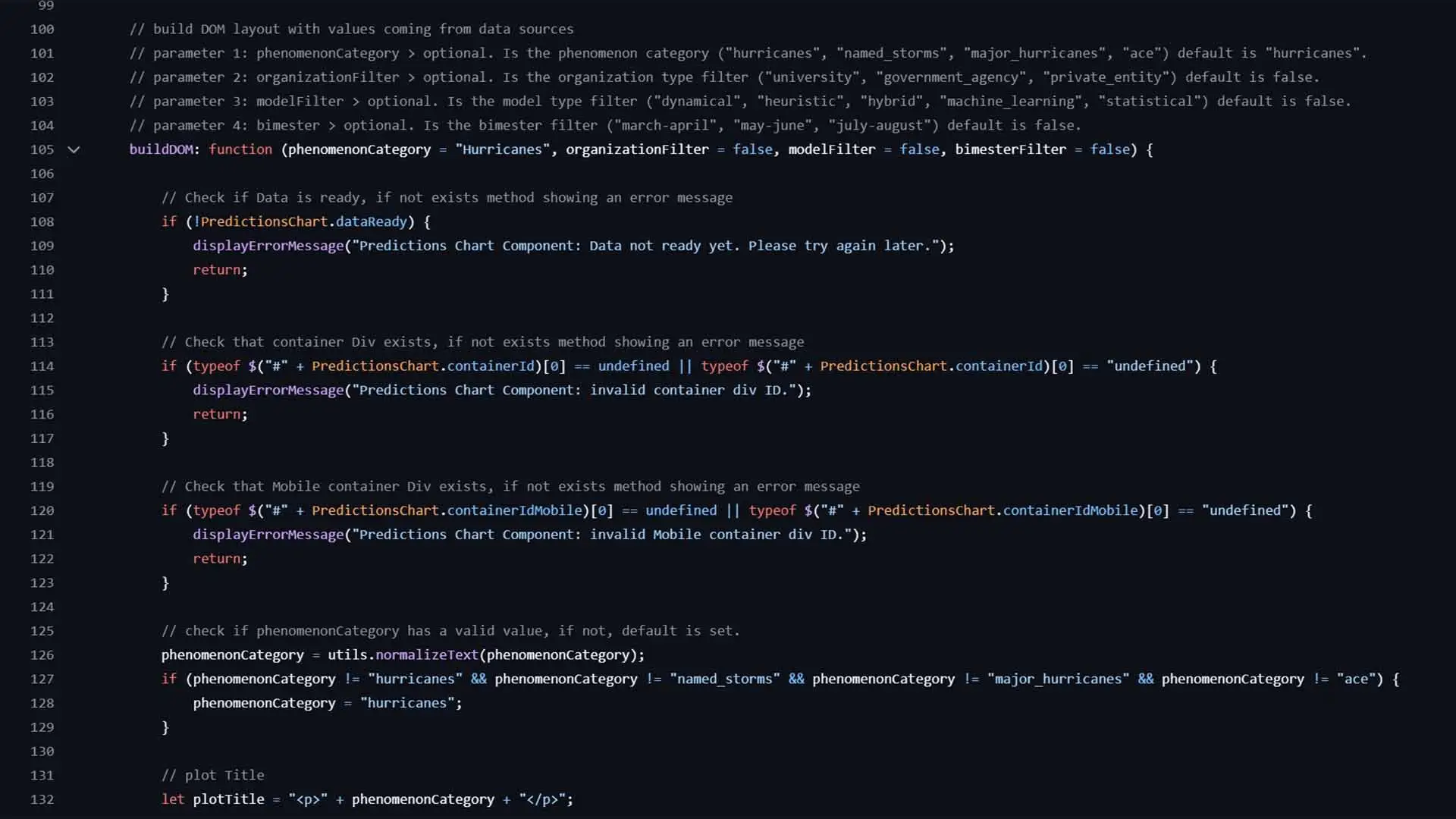Click comment '// plot Title' on line 131
This screenshot has width=1456, height=819.
point(213,775)
